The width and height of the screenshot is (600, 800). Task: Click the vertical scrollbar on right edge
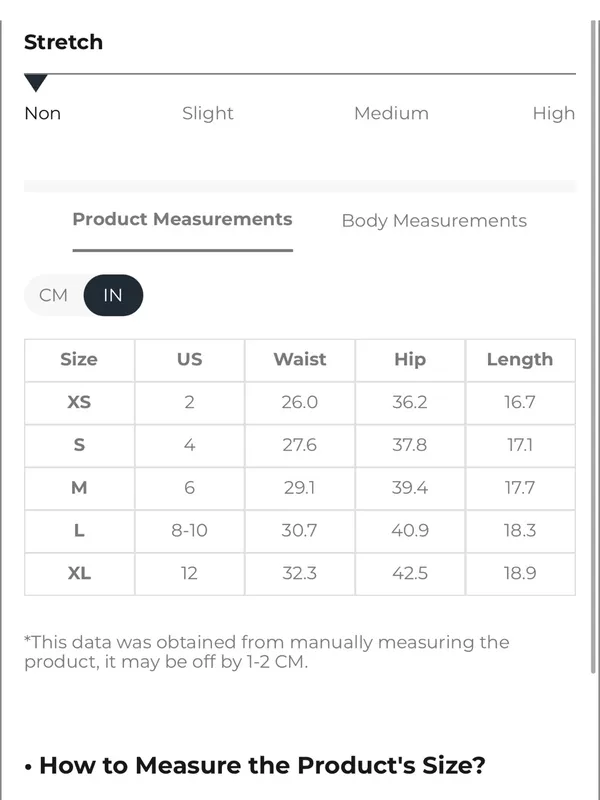click(594, 347)
